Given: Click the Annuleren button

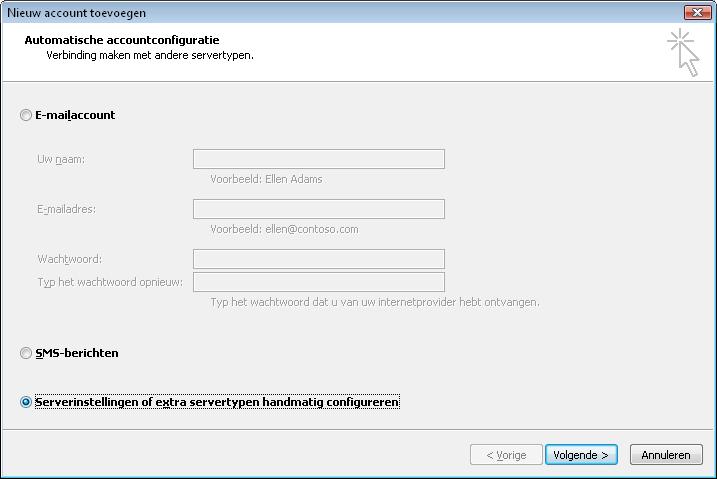Looking at the screenshot, I should [x=666, y=455].
